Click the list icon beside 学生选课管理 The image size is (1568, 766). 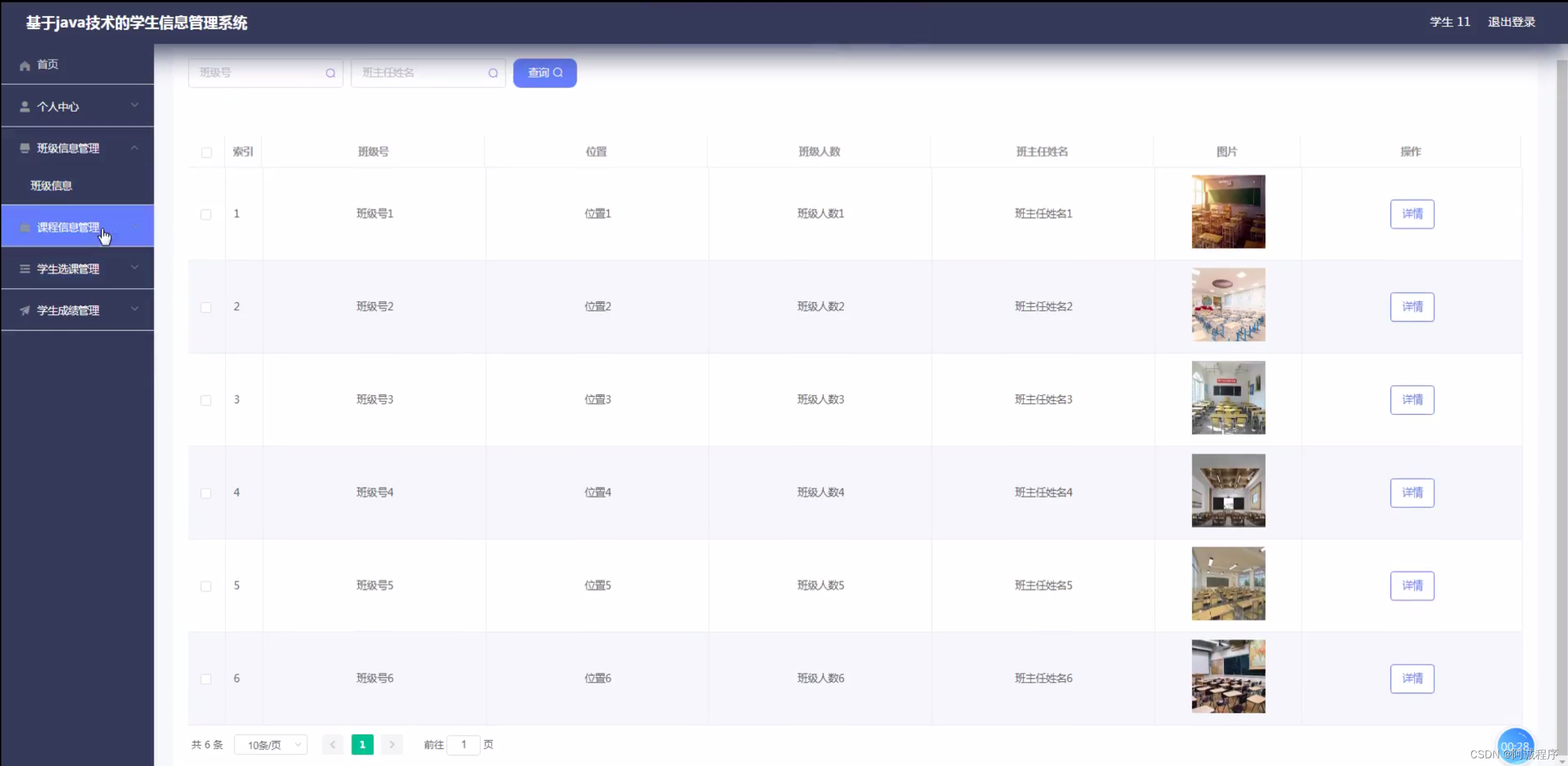pos(25,269)
